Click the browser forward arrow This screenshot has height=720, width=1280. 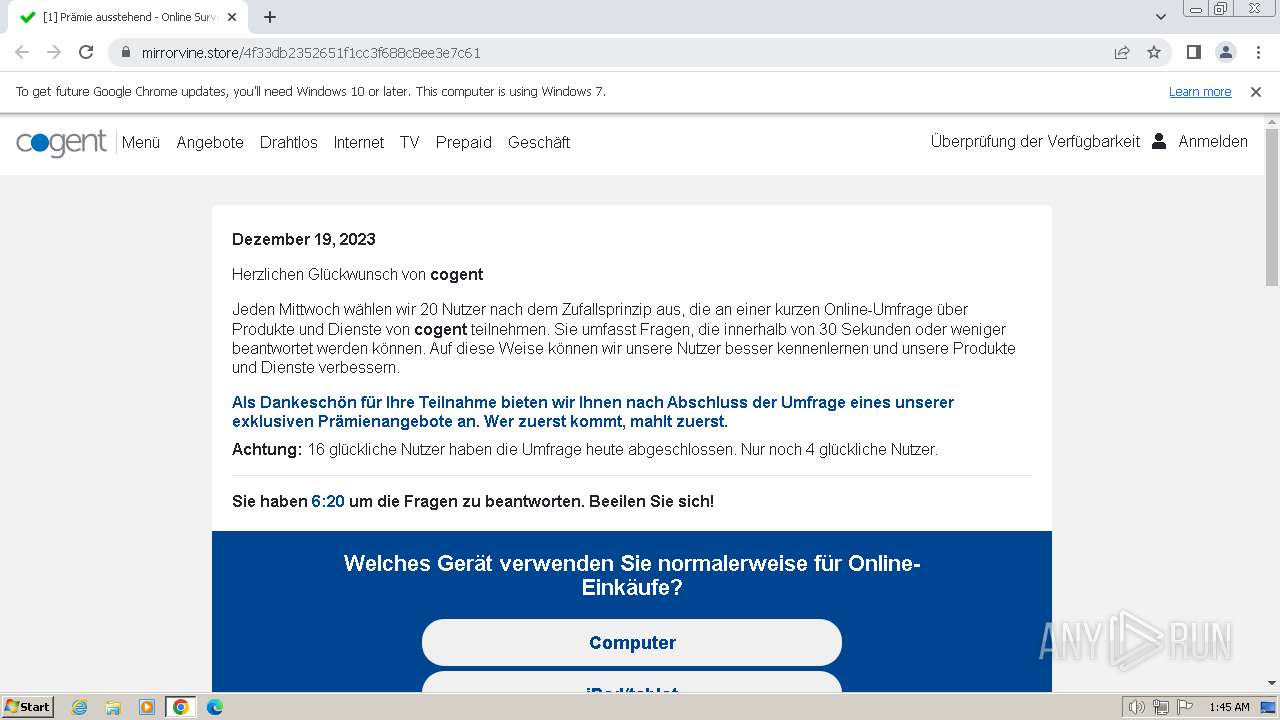click(54, 52)
